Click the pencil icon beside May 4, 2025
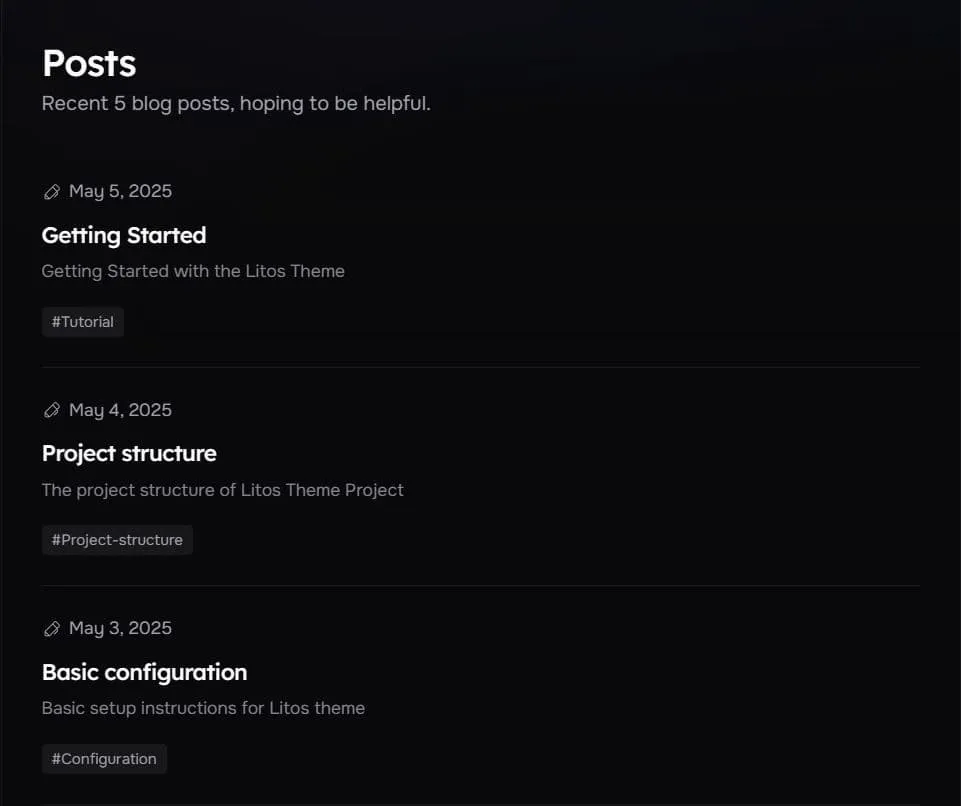 point(52,410)
